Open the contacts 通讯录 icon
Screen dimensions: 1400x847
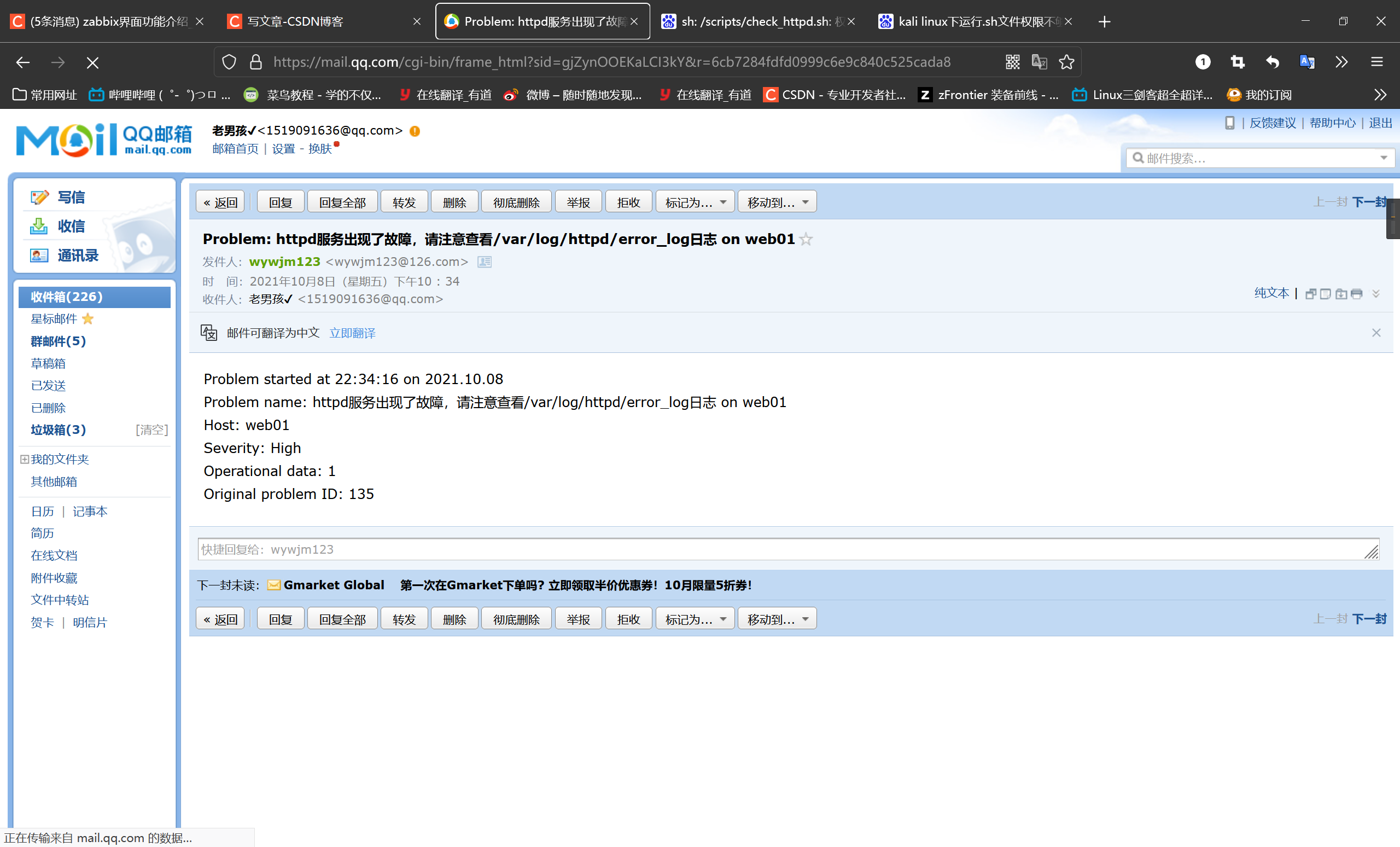[39, 255]
